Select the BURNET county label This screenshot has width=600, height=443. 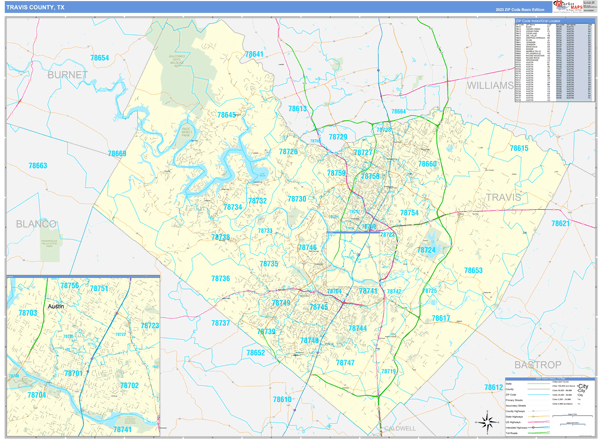[68, 75]
